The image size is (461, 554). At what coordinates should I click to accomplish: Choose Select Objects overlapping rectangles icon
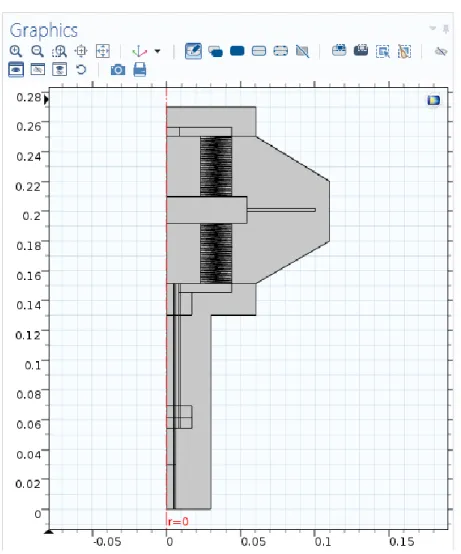(x=215, y=52)
